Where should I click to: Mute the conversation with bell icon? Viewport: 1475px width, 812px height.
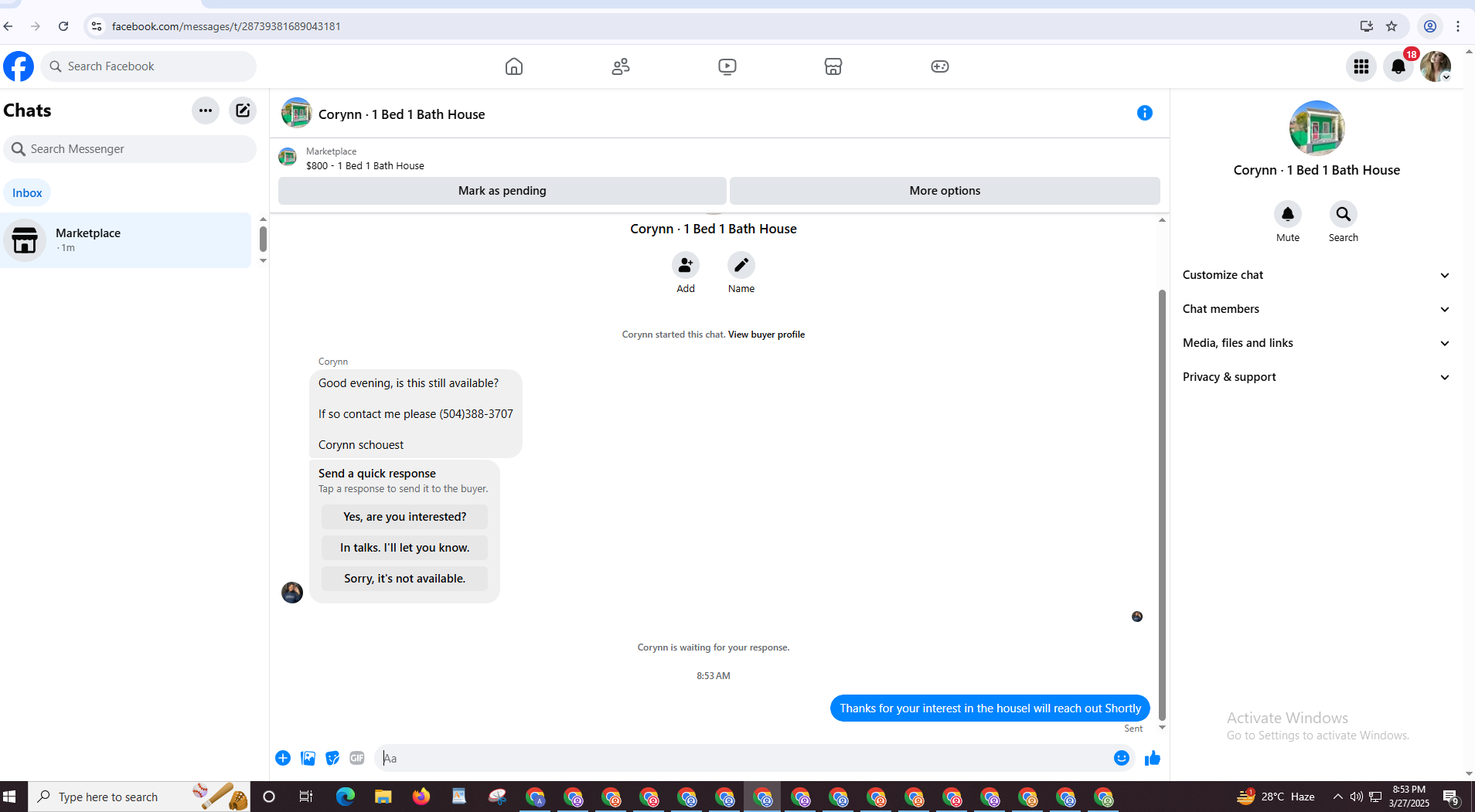click(x=1288, y=214)
